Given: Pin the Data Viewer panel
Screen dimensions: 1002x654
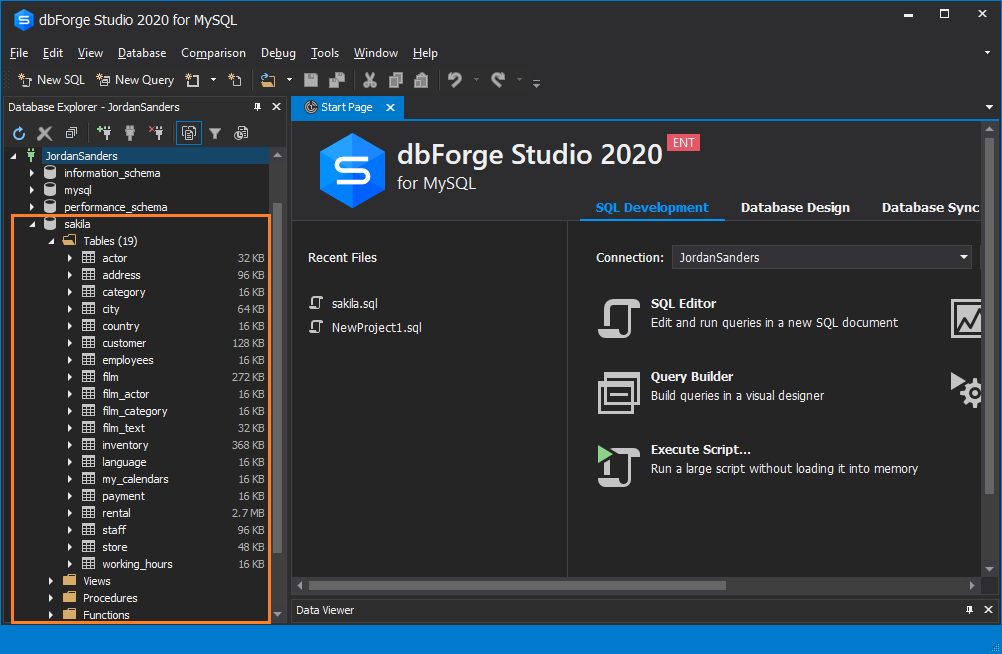Looking at the screenshot, I should coord(969,610).
